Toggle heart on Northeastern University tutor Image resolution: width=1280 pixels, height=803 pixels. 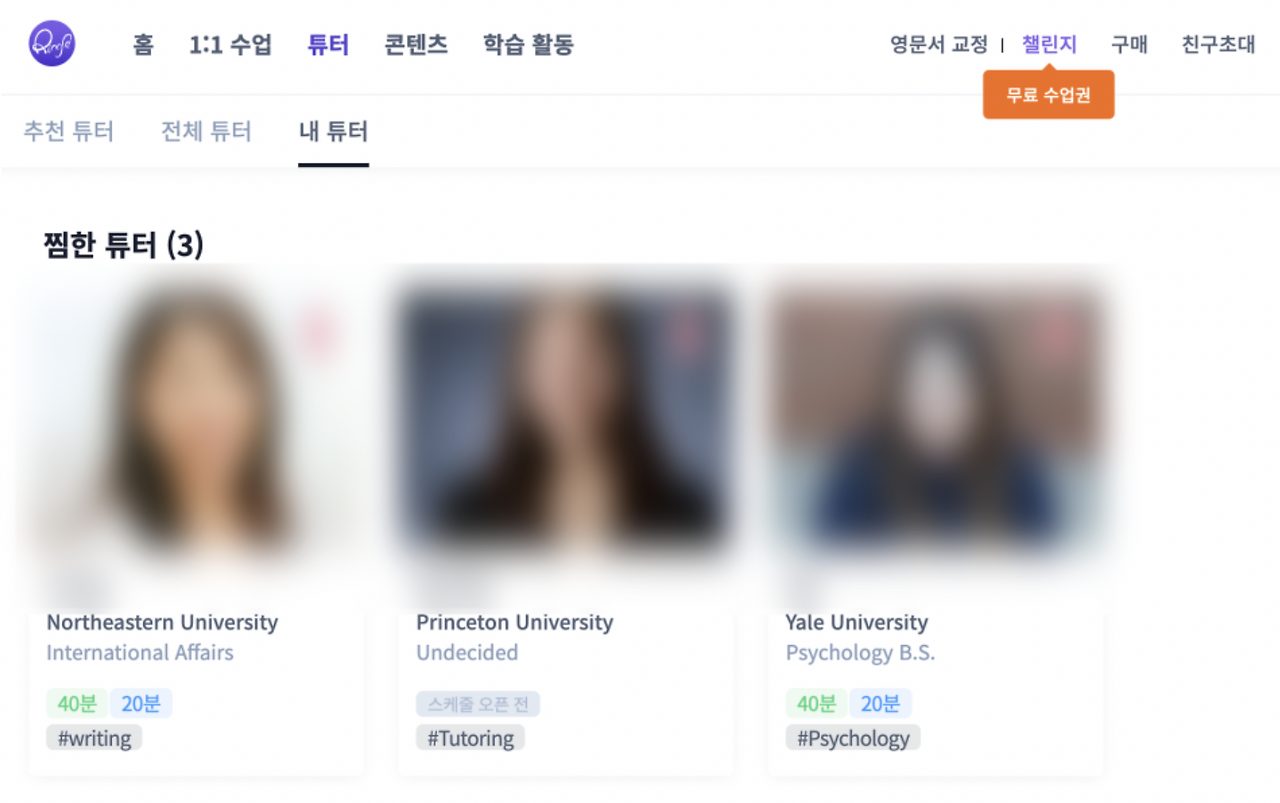(x=318, y=333)
